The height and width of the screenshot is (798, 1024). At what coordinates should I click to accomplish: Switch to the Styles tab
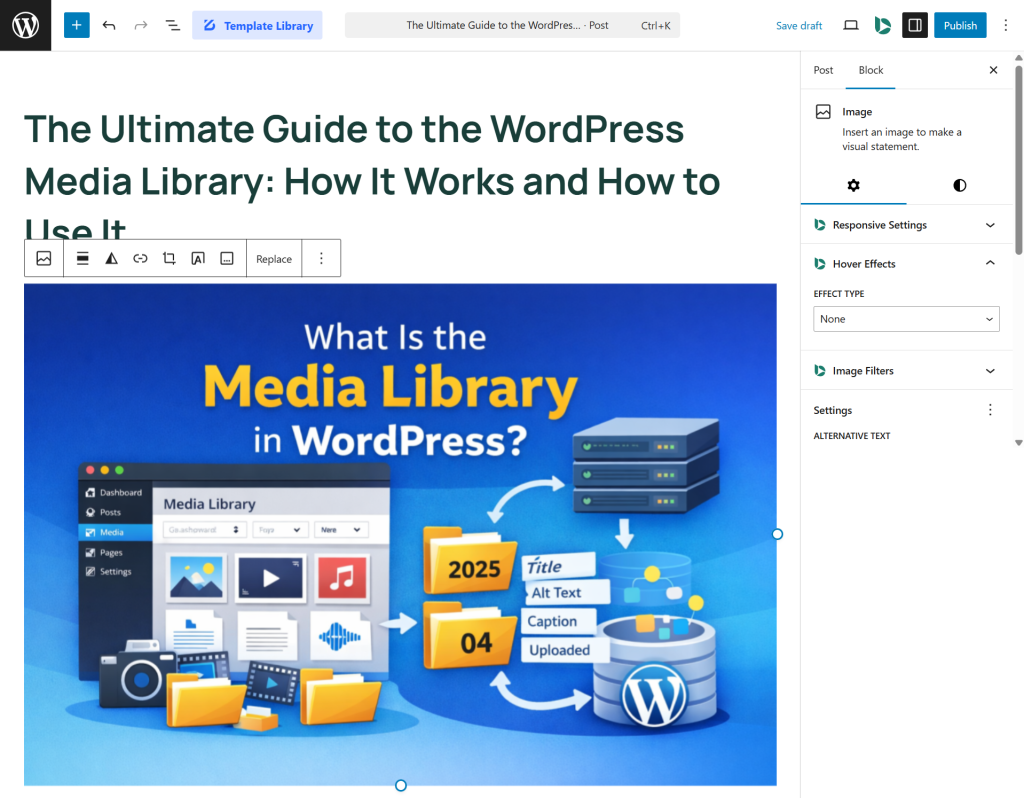tap(959, 185)
